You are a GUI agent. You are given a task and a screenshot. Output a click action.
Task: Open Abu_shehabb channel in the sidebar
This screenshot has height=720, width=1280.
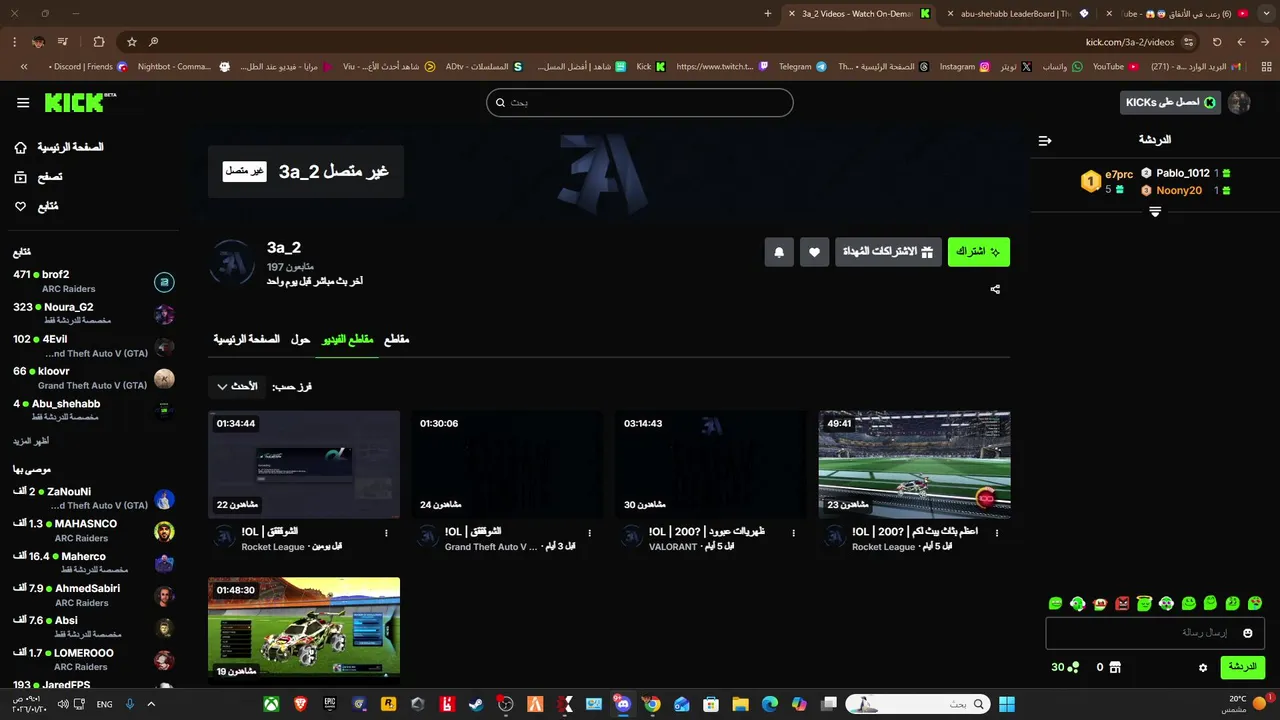click(93, 410)
